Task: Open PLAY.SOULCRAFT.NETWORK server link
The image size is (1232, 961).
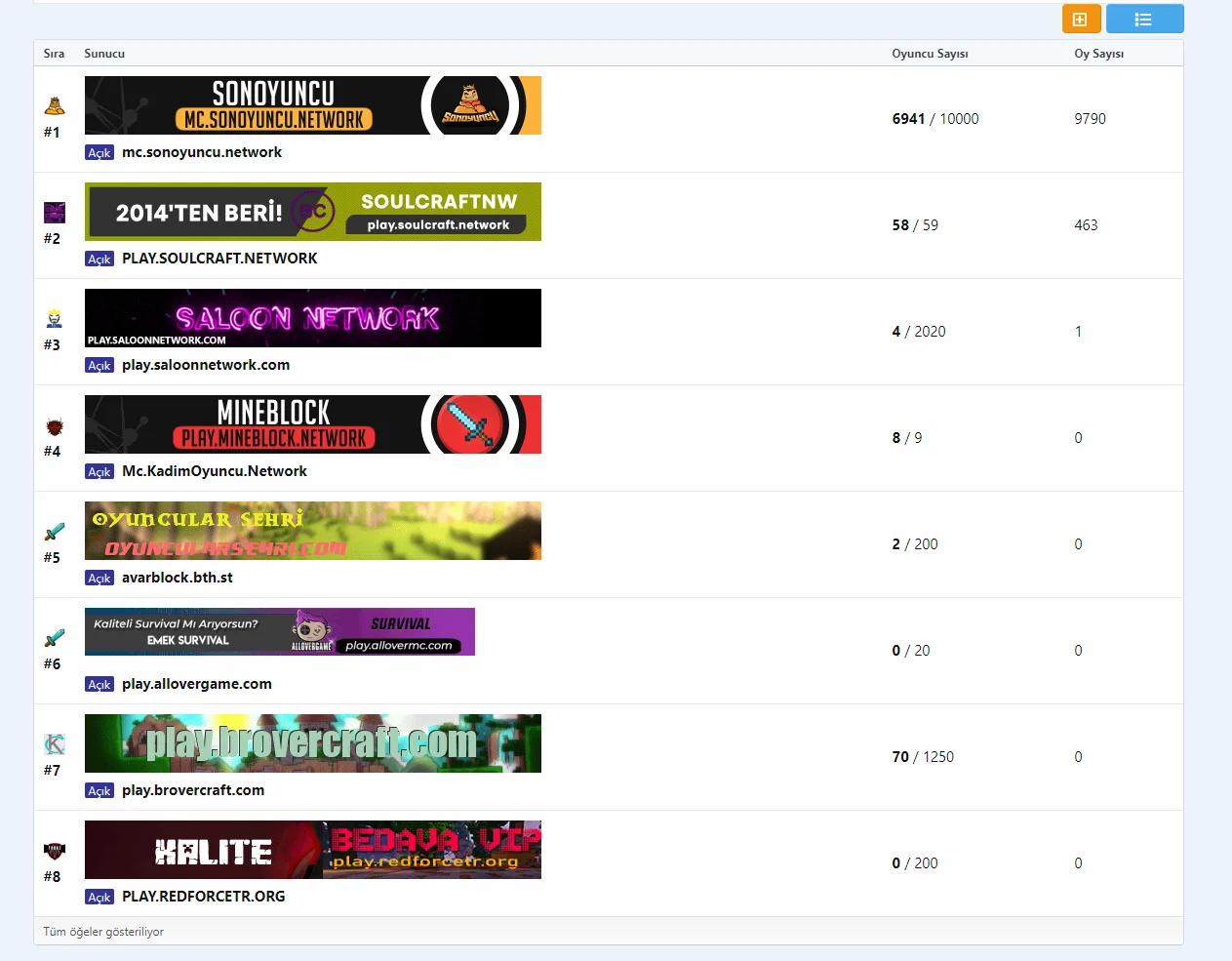Action: tap(219, 259)
